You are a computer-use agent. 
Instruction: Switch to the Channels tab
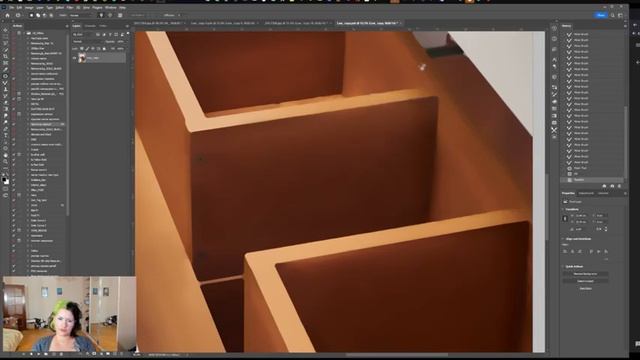tap(90, 26)
